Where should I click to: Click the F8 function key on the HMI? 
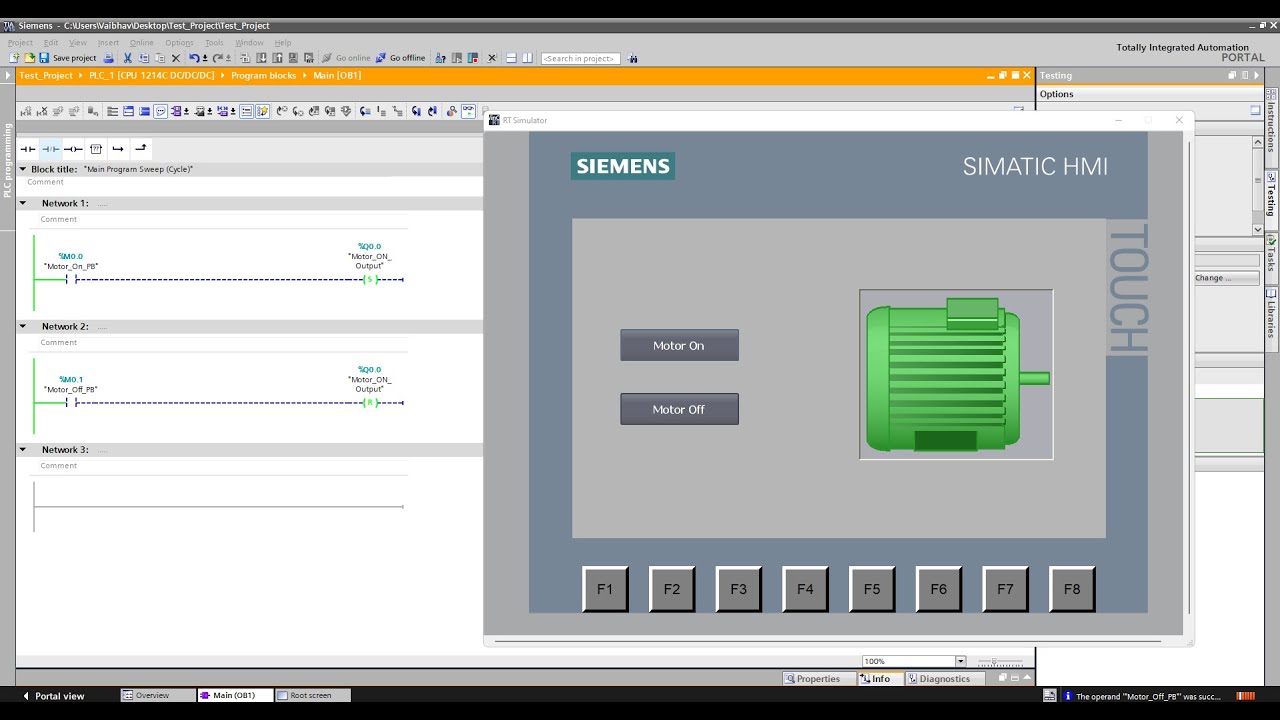tap(1072, 589)
